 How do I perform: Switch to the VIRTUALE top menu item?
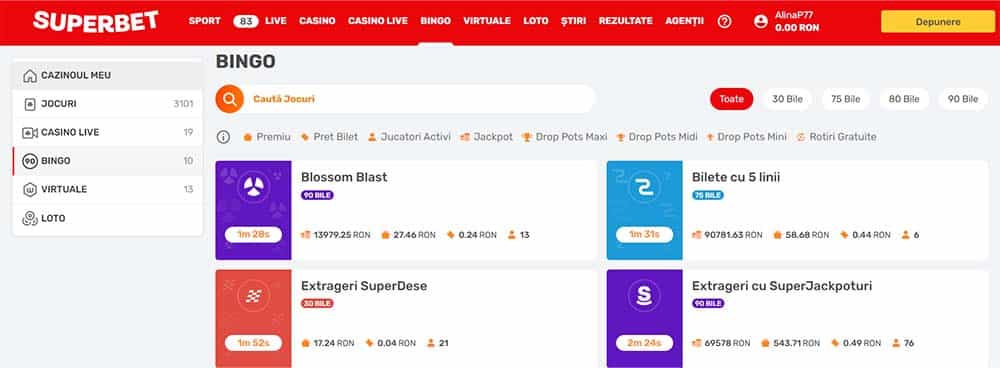click(487, 21)
